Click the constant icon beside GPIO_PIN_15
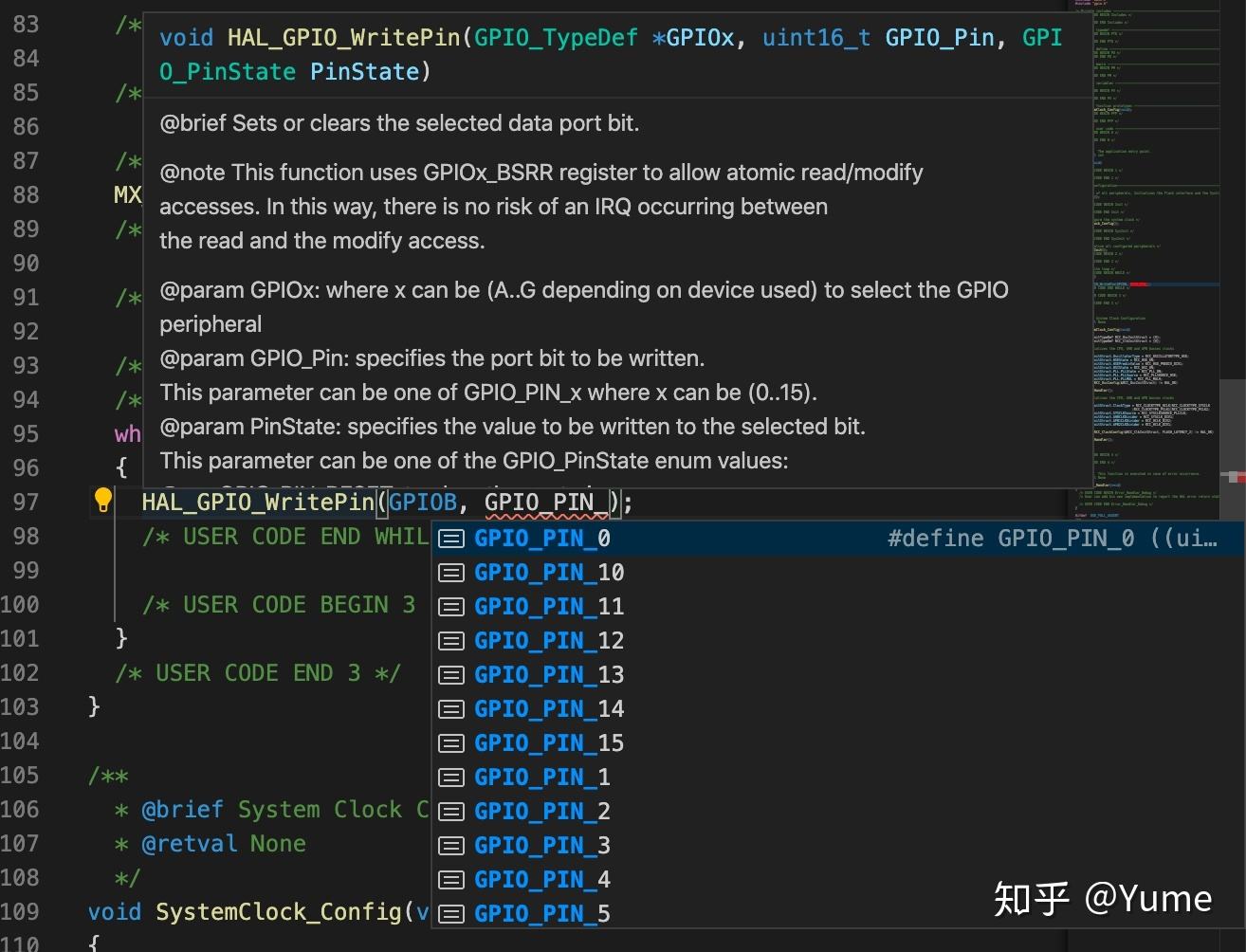The image size is (1246, 952). [451, 743]
